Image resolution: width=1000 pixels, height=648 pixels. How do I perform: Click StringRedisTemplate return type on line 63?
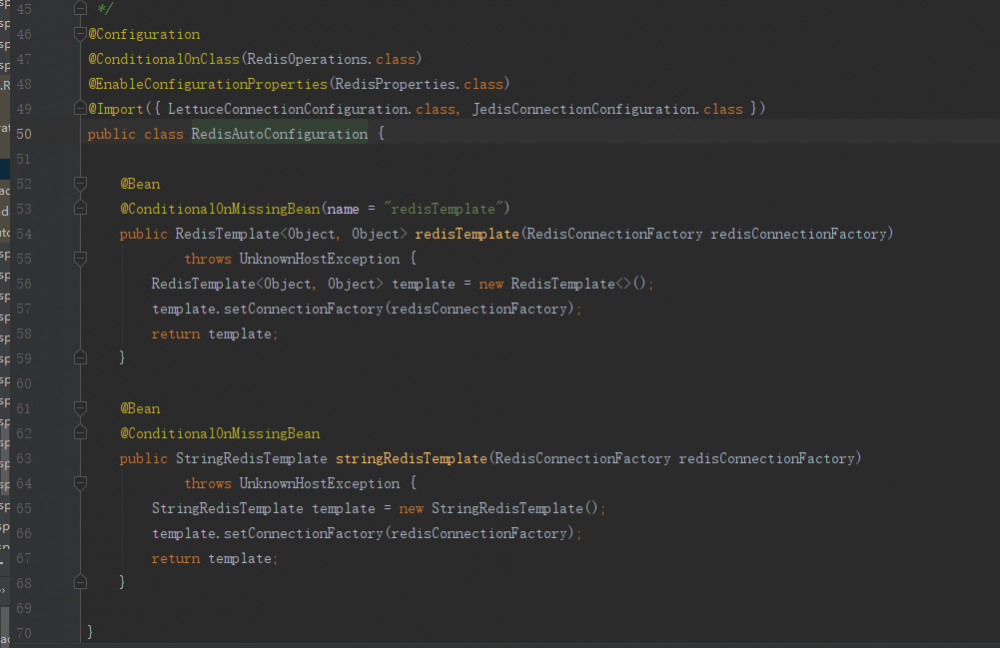coord(251,459)
